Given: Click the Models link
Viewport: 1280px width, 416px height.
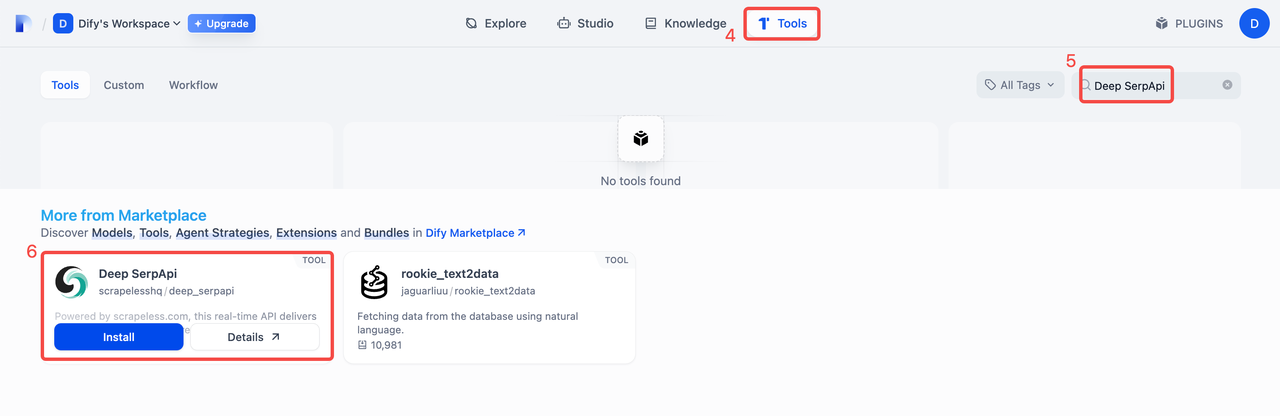Looking at the screenshot, I should 112,233.
